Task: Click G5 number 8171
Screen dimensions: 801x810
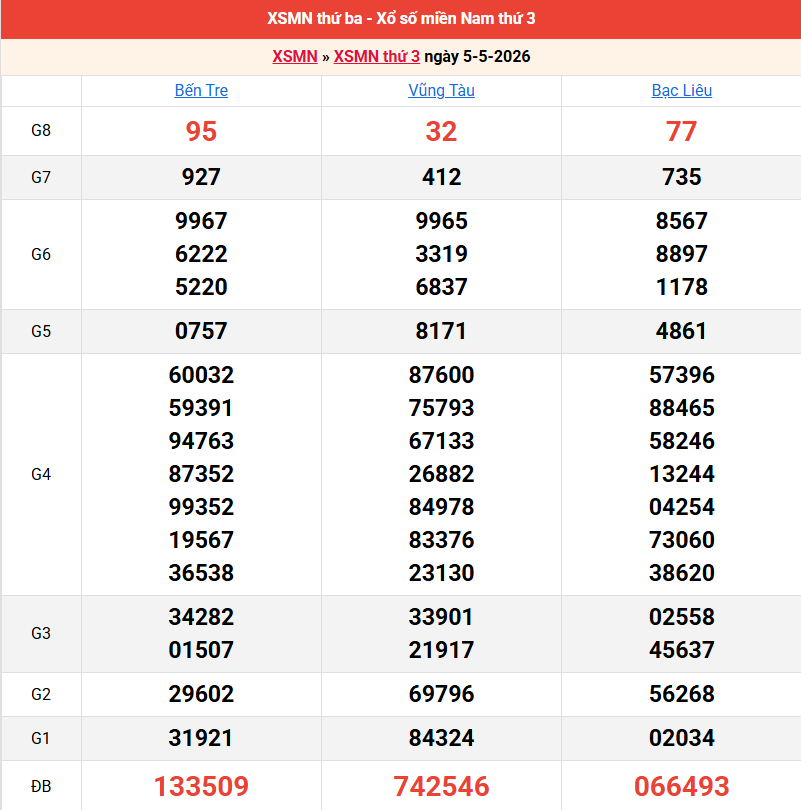Action: coord(441,331)
